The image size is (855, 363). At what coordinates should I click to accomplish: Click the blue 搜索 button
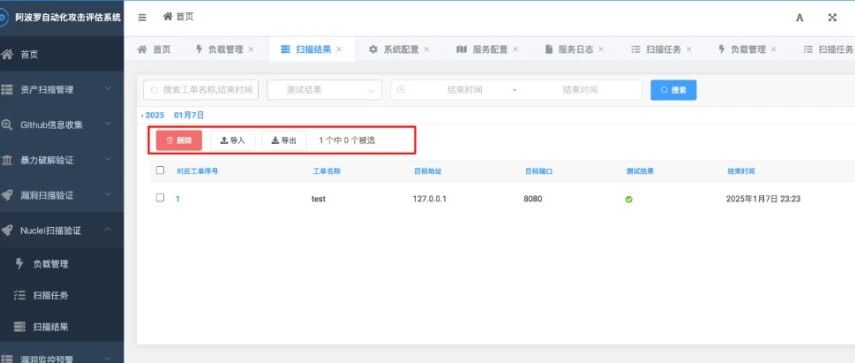pos(673,90)
